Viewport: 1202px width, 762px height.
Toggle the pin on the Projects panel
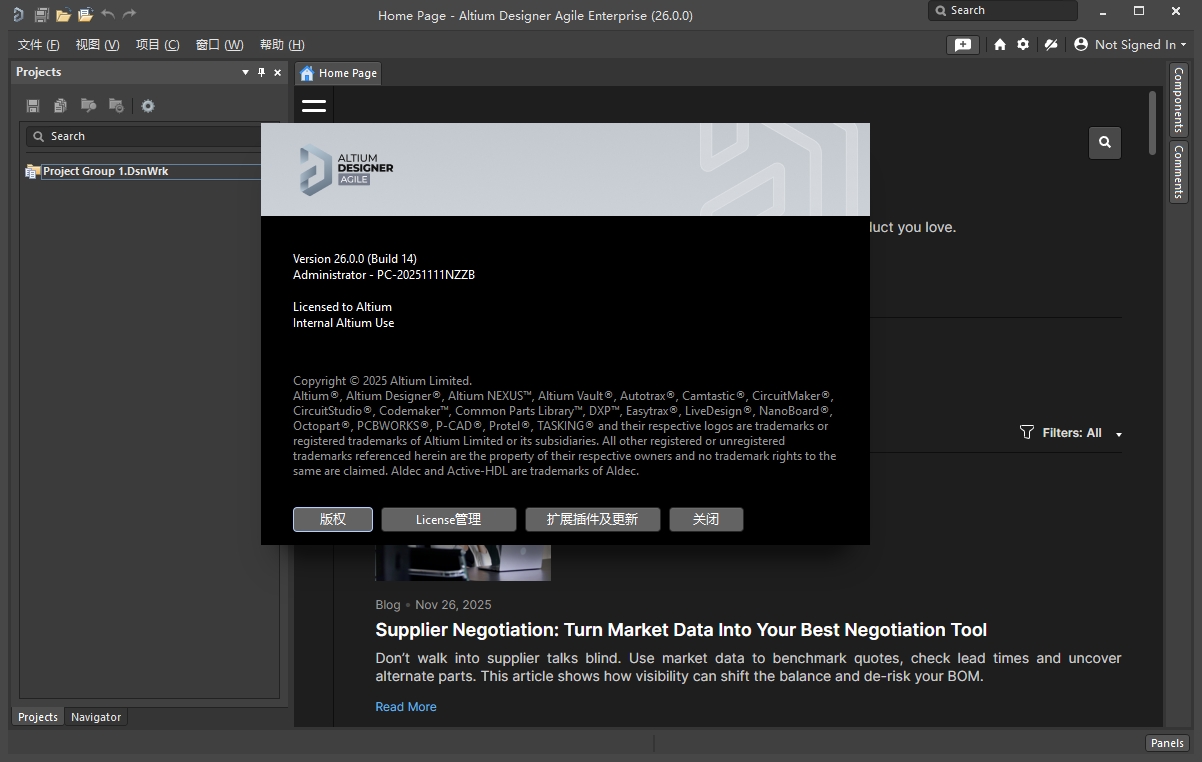coord(262,72)
